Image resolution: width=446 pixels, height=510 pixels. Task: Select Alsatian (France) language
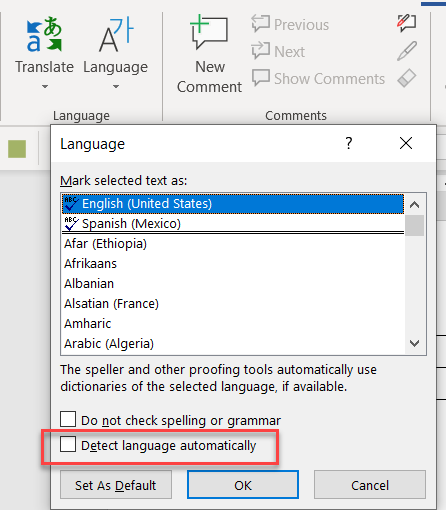click(x=233, y=304)
